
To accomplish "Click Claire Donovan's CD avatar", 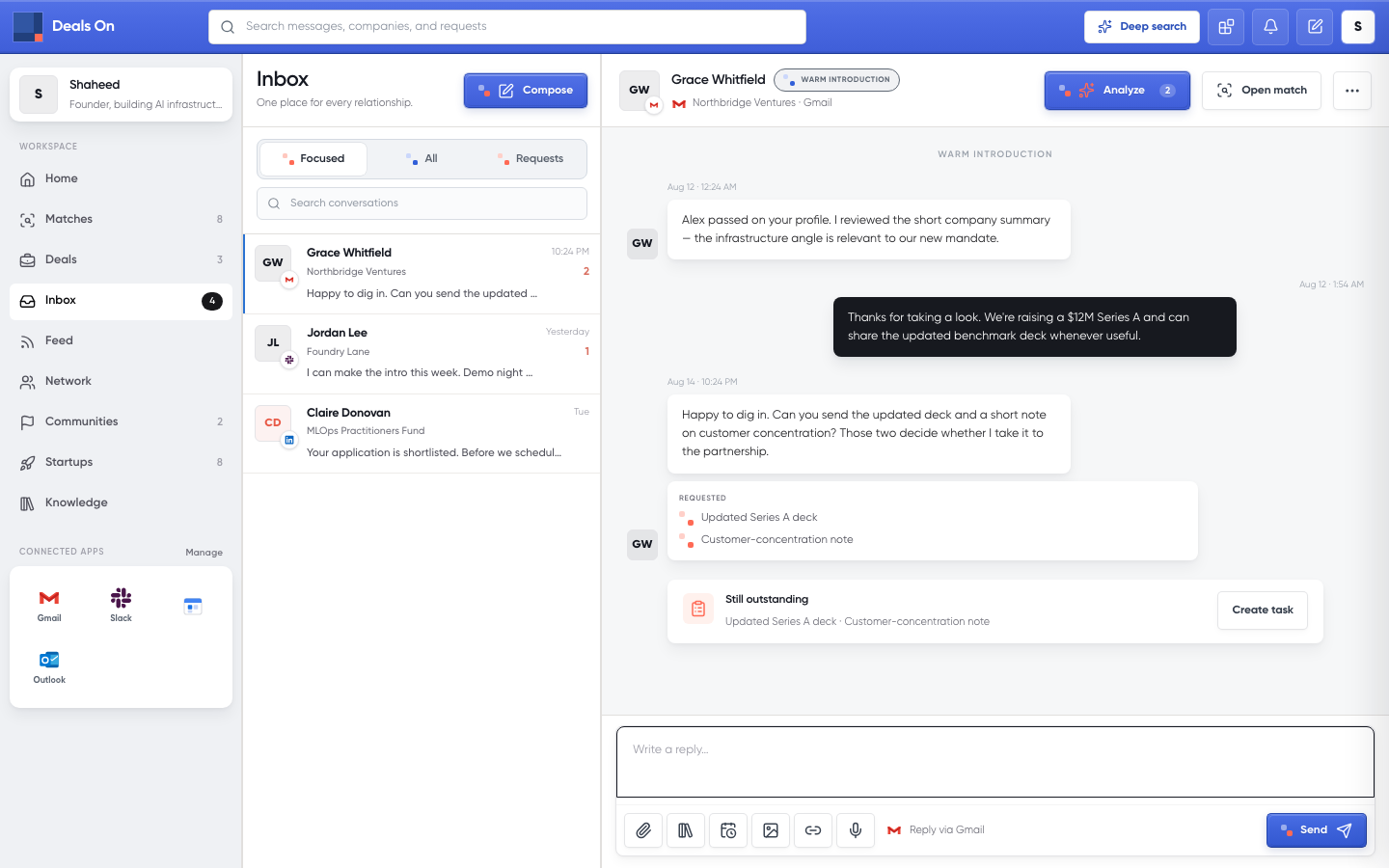I will coord(273,422).
